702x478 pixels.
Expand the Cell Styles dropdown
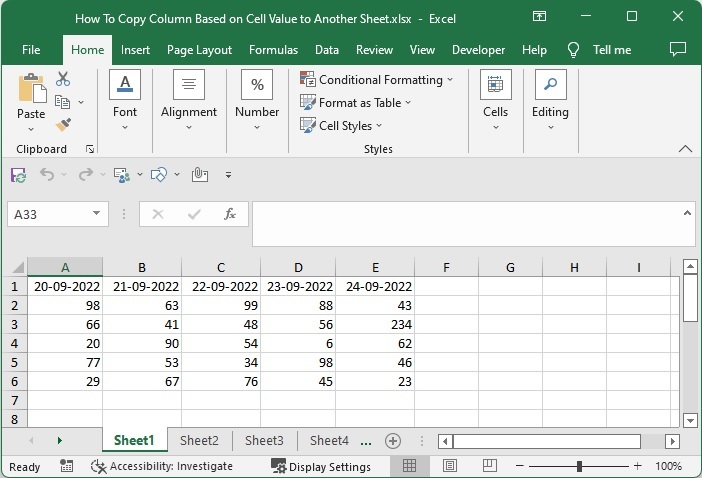(x=379, y=126)
